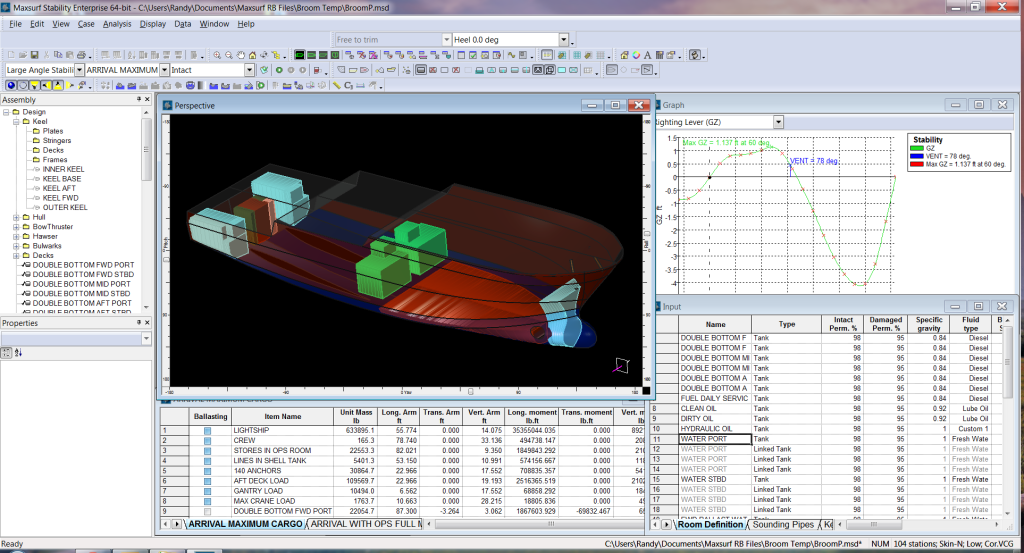1024x553 pixels.
Task: Open the File menu
Action: [x=16, y=24]
